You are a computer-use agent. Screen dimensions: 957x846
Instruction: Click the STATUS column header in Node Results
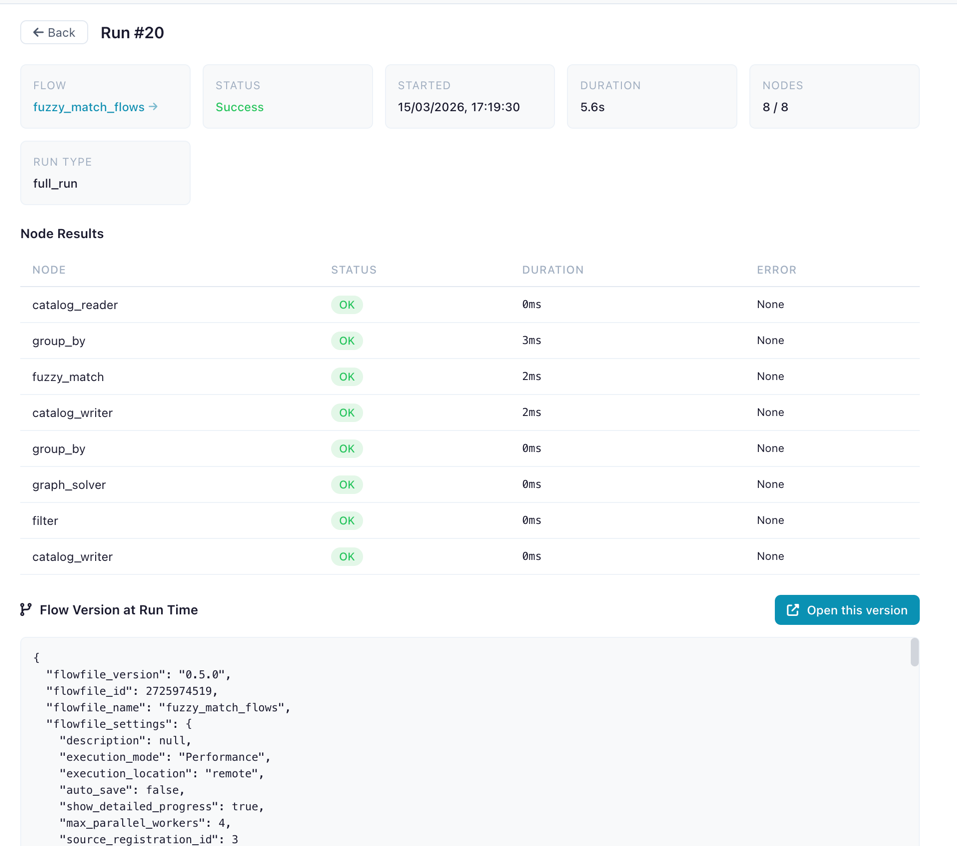coord(354,270)
